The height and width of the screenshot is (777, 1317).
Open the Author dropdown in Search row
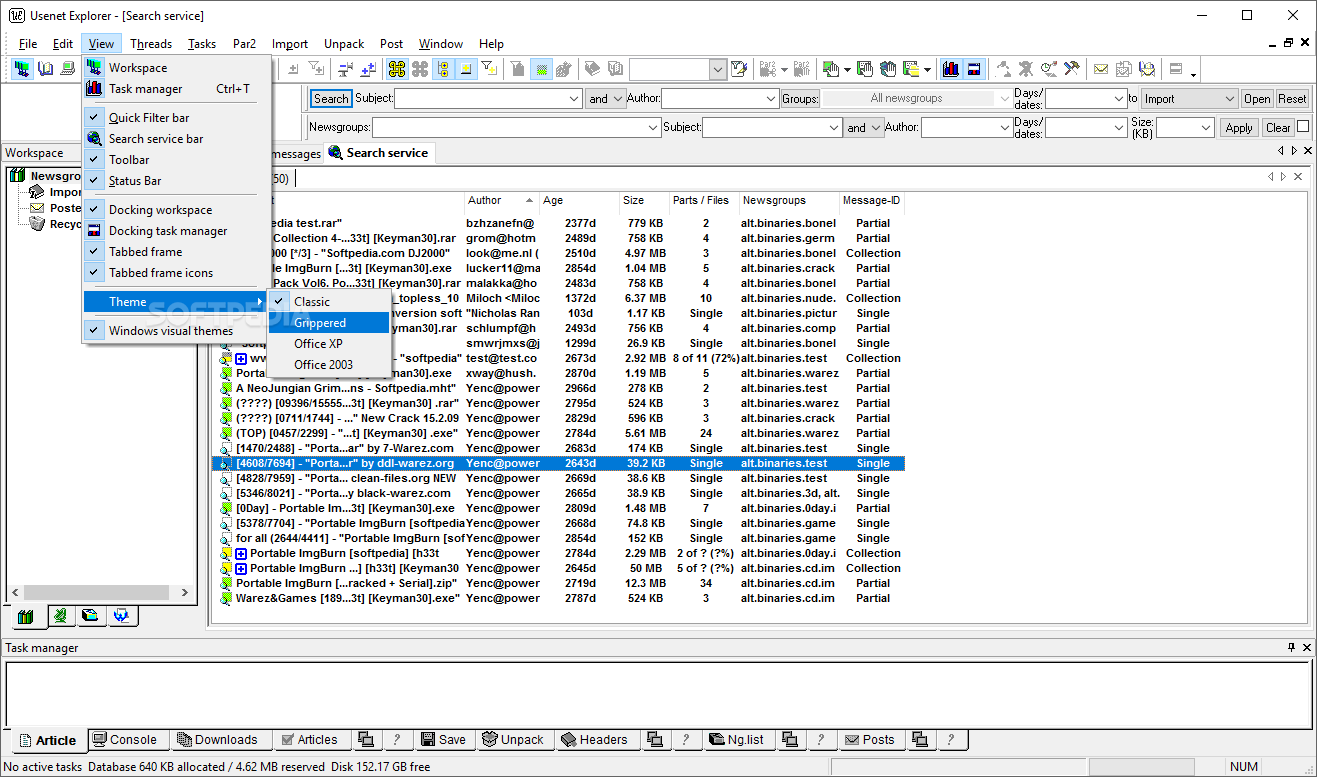(x=771, y=99)
